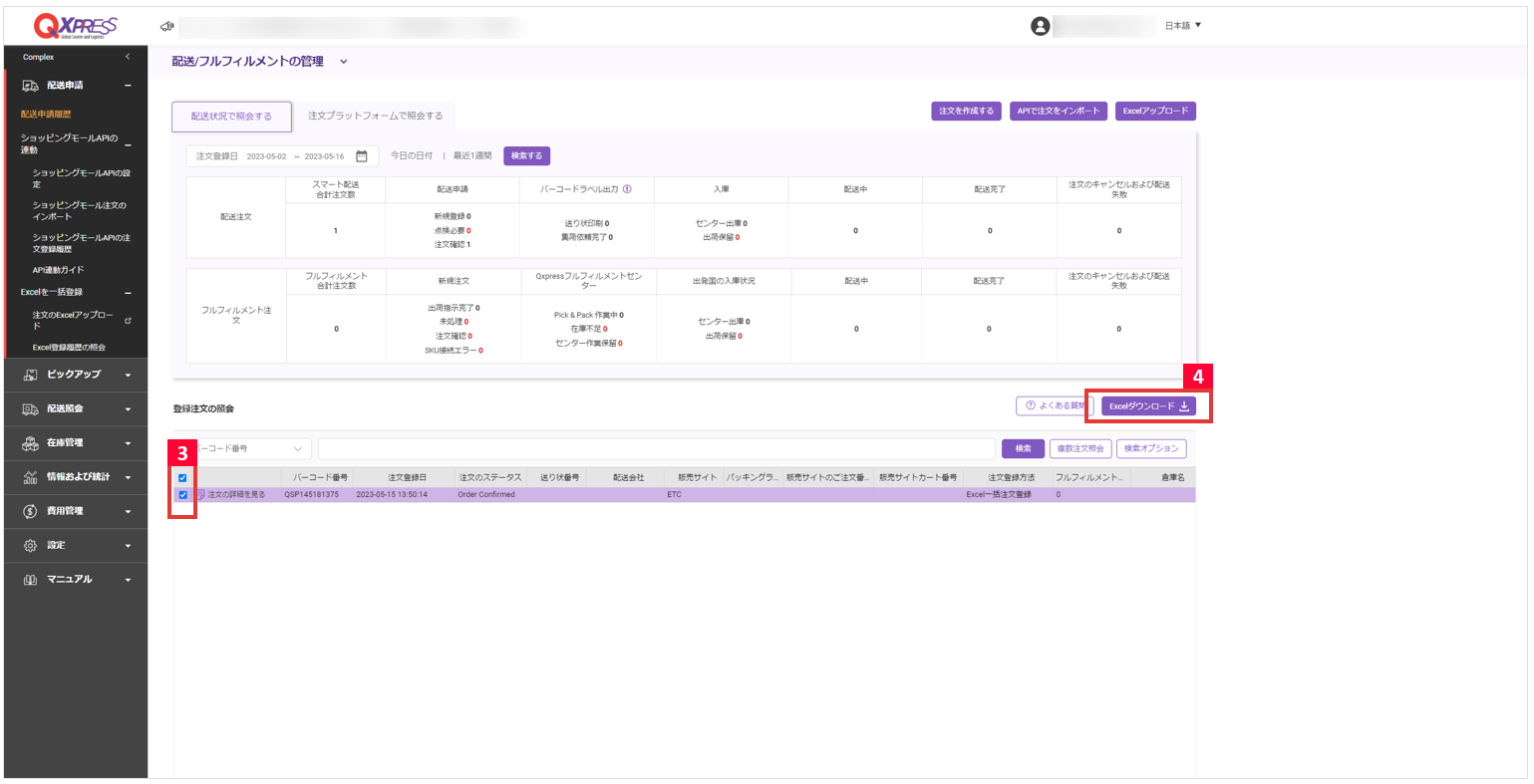This screenshot has width=1534, height=784.
Task: Open ショッピングモール注文のインポート menu item
Action: [x=79, y=210]
